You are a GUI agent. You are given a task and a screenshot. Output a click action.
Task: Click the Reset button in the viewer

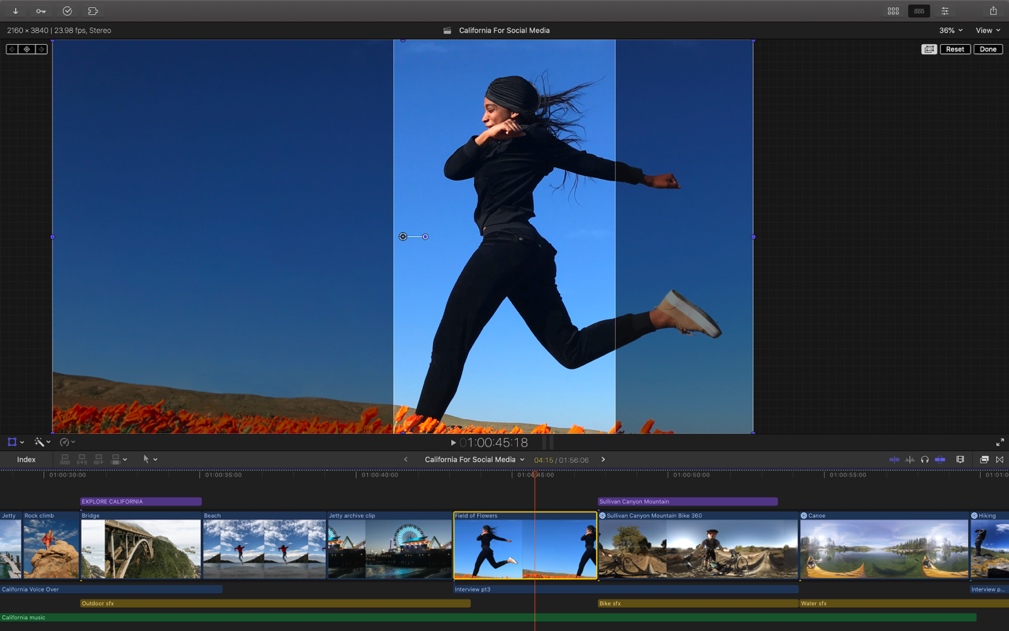click(954, 48)
